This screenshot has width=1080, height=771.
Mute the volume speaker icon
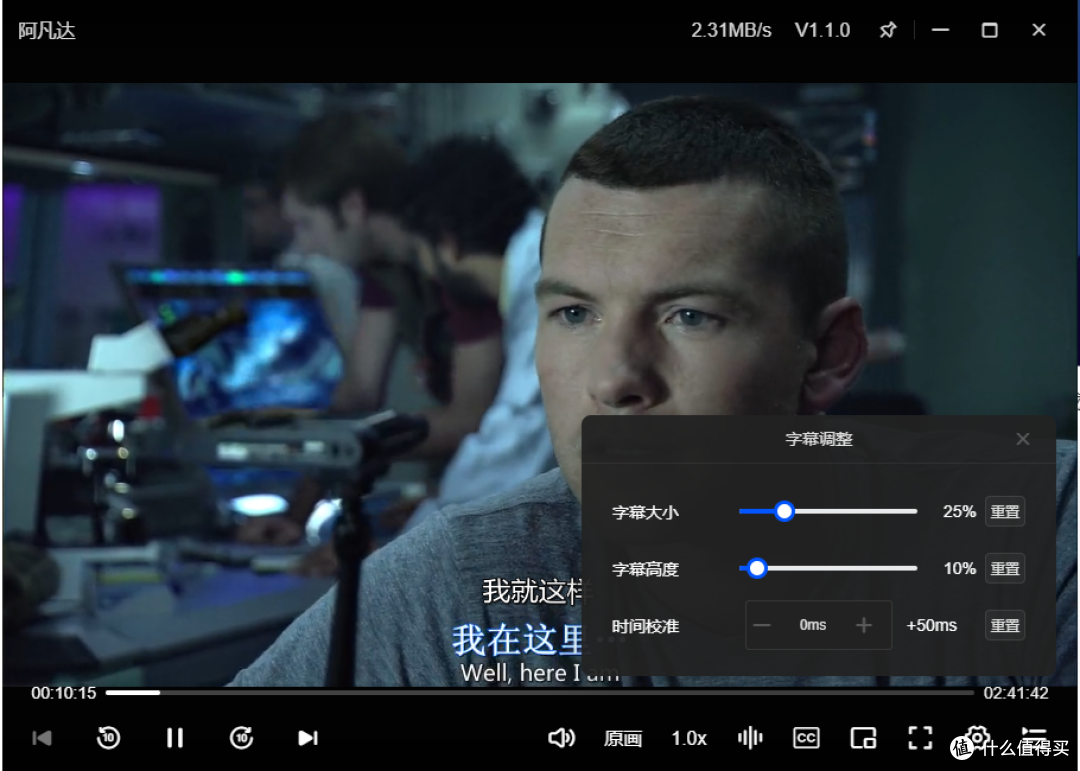click(561, 738)
